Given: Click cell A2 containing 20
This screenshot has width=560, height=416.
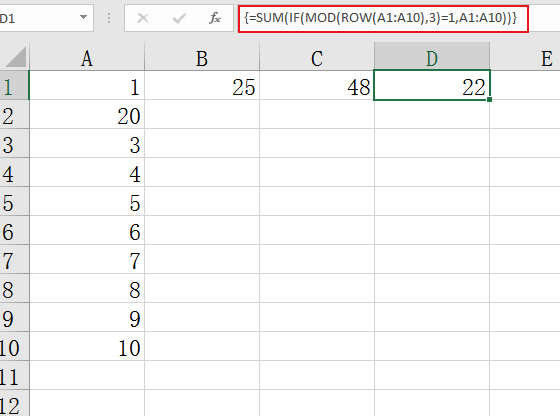Looking at the screenshot, I should (x=87, y=114).
